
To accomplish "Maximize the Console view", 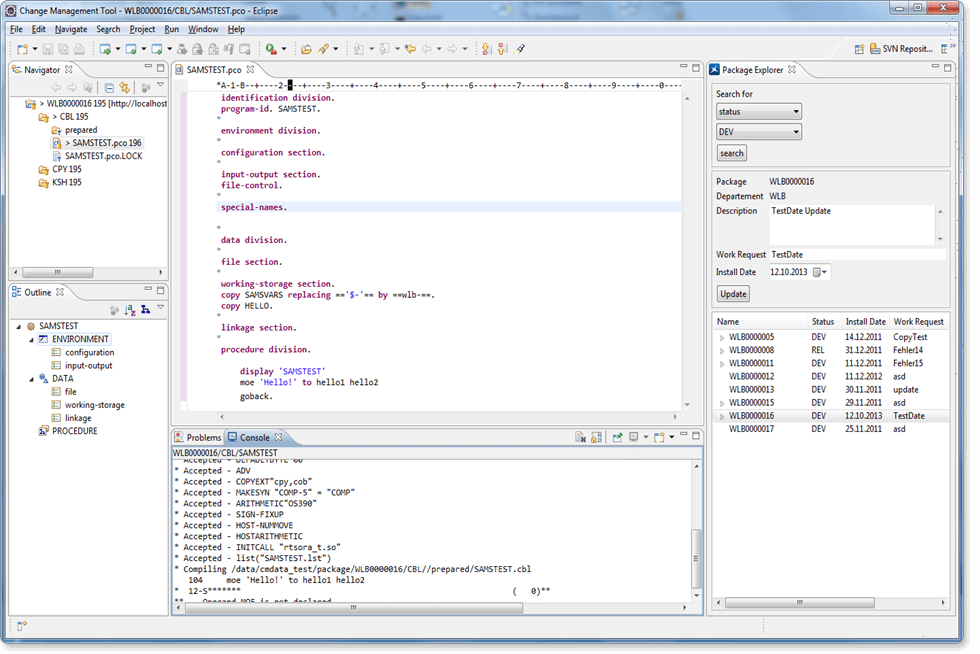I will click(x=695, y=436).
